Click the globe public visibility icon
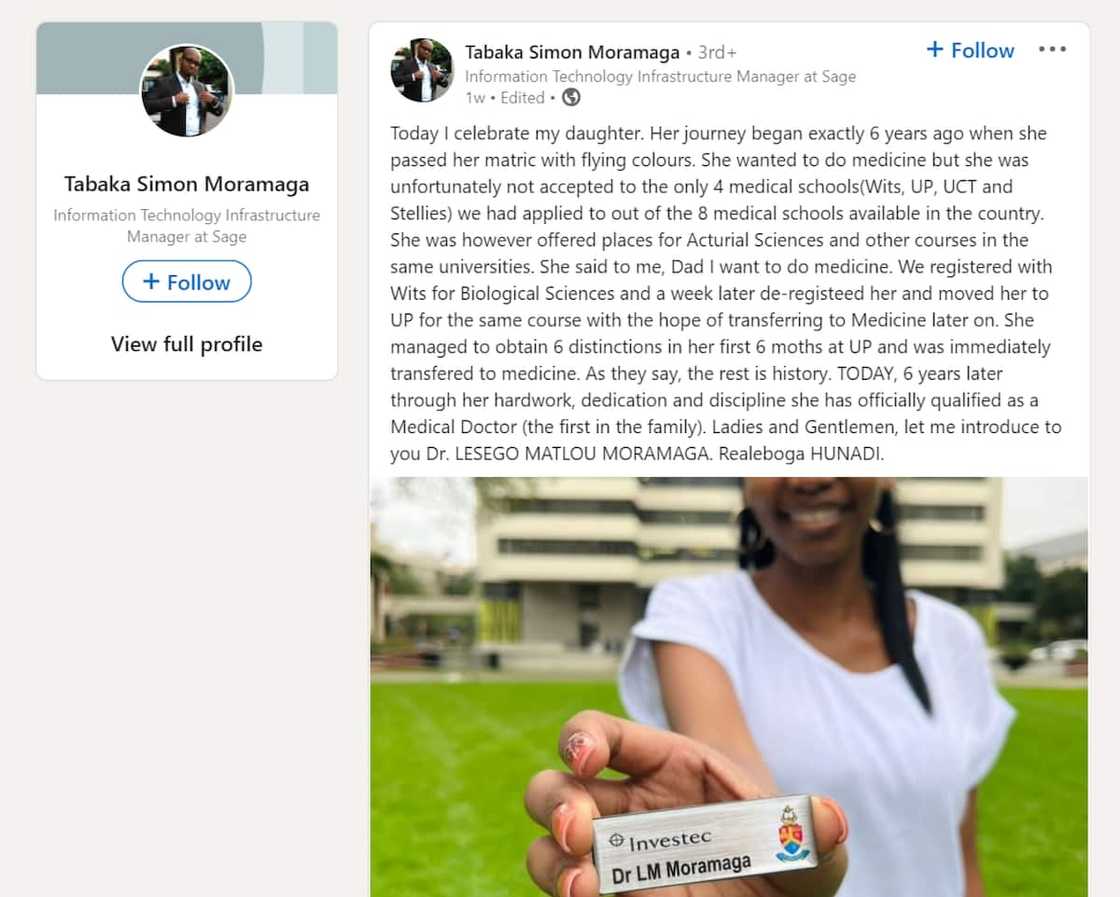The width and height of the screenshot is (1120, 897). pos(571,97)
